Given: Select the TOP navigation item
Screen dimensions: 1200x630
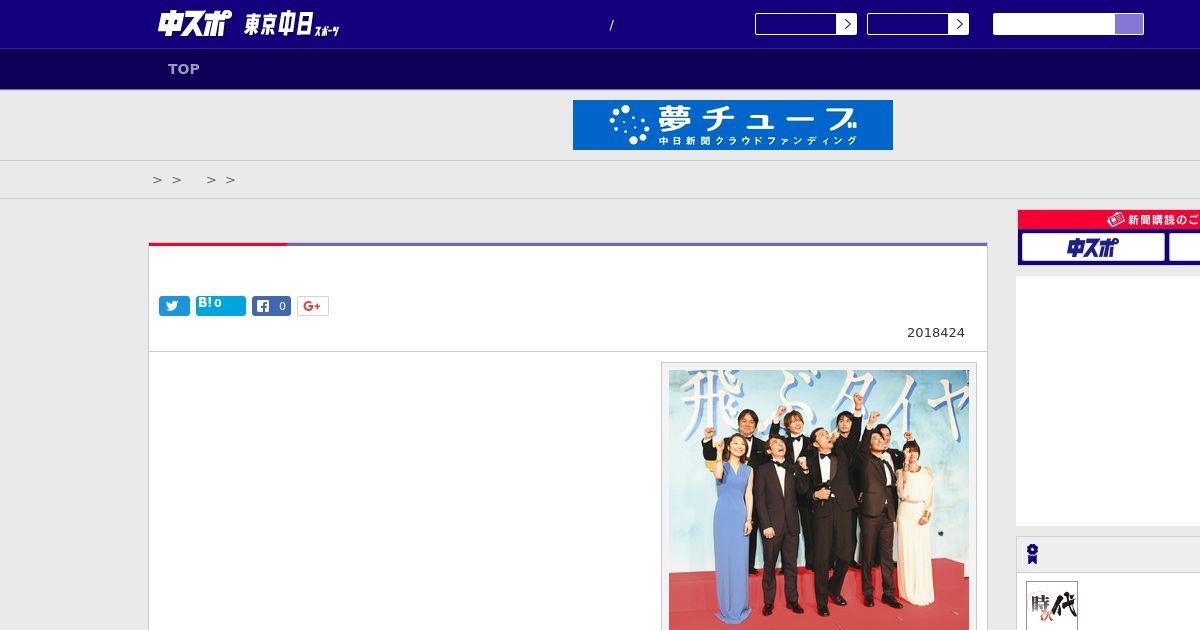Looking at the screenshot, I should pyautogui.click(x=184, y=69).
